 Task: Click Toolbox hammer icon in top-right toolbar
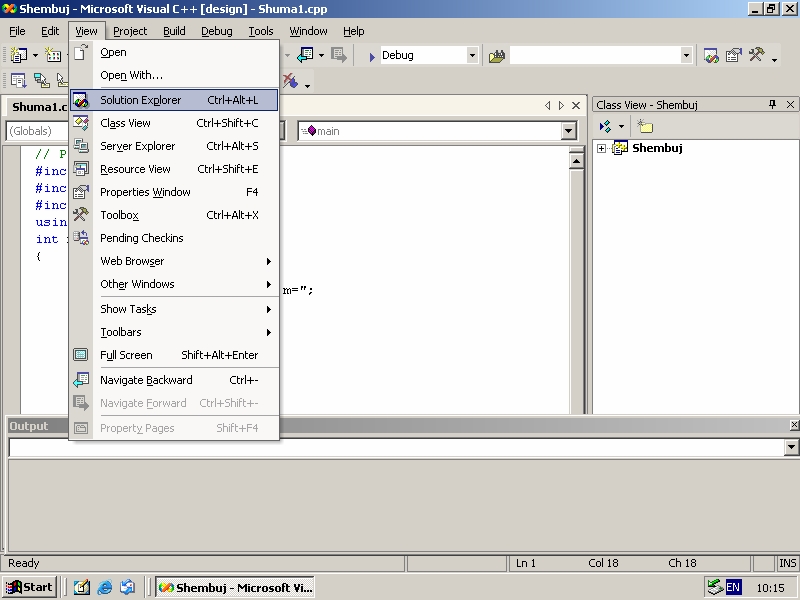[x=757, y=55]
